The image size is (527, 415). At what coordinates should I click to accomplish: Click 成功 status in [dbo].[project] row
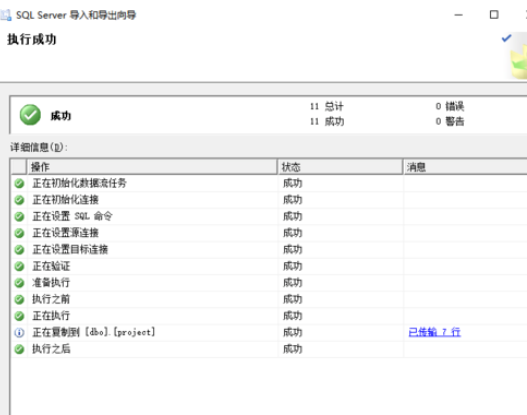coord(292,332)
